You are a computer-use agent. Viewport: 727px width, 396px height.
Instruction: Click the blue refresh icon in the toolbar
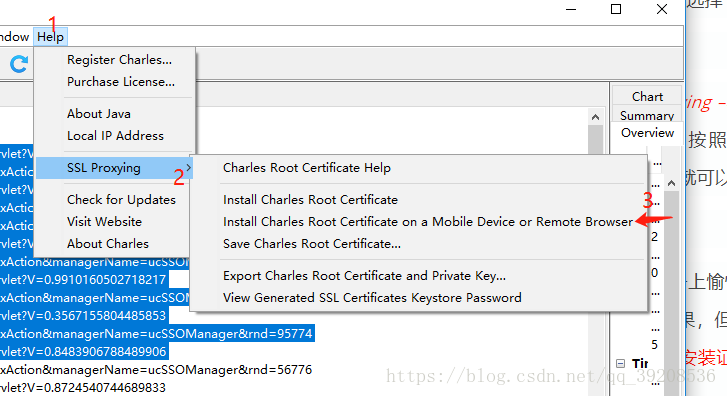[19, 64]
